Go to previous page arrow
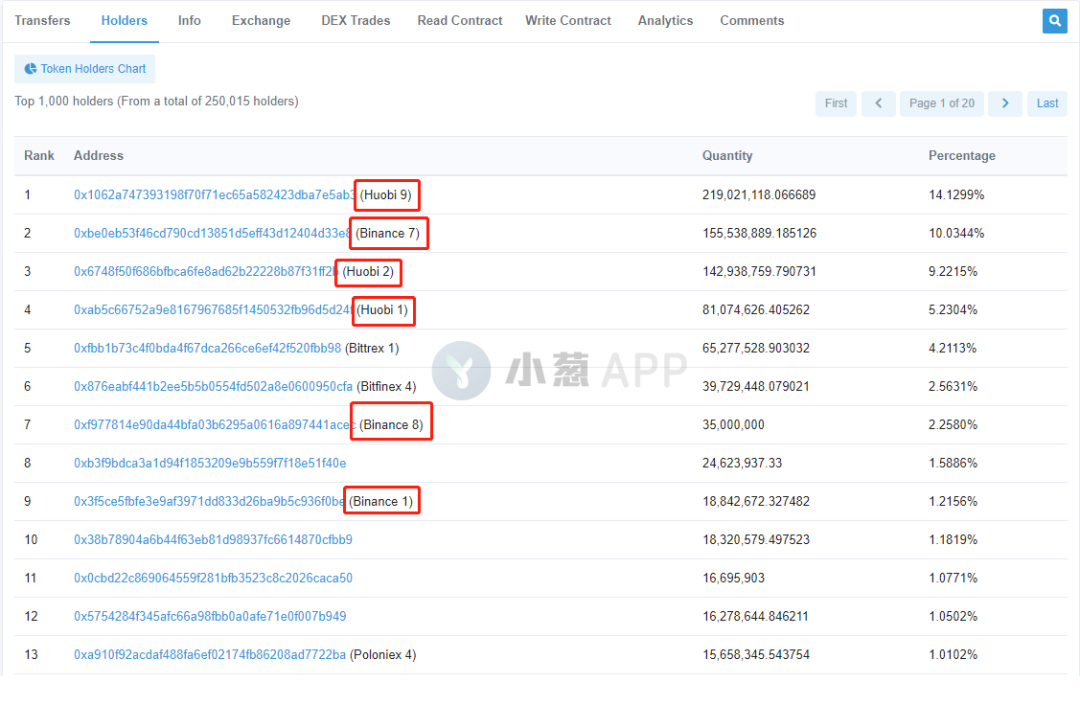 [x=878, y=103]
